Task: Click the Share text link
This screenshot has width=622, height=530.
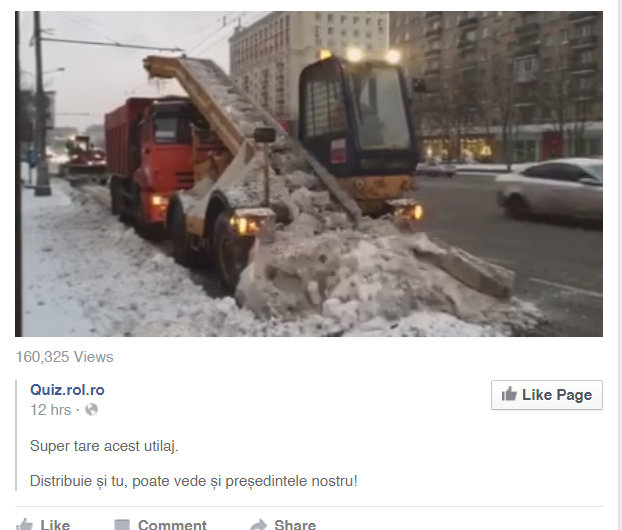Action: [x=295, y=524]
